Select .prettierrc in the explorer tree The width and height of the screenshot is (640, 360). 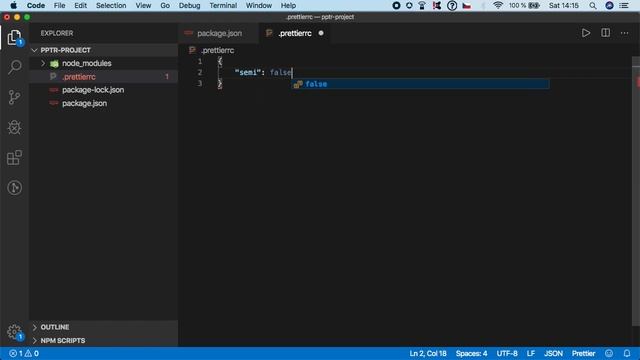click(104, 77)
